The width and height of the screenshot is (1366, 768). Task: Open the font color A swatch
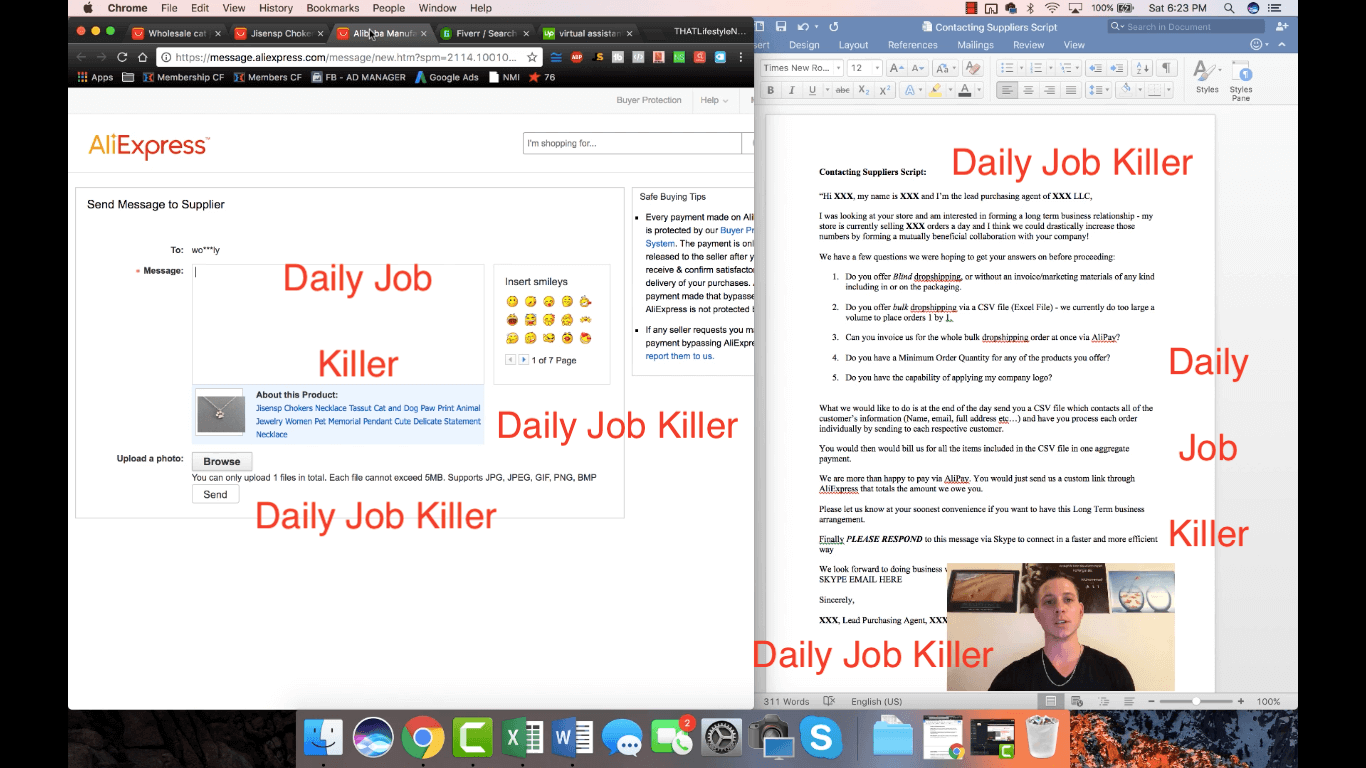pos(964,90)
